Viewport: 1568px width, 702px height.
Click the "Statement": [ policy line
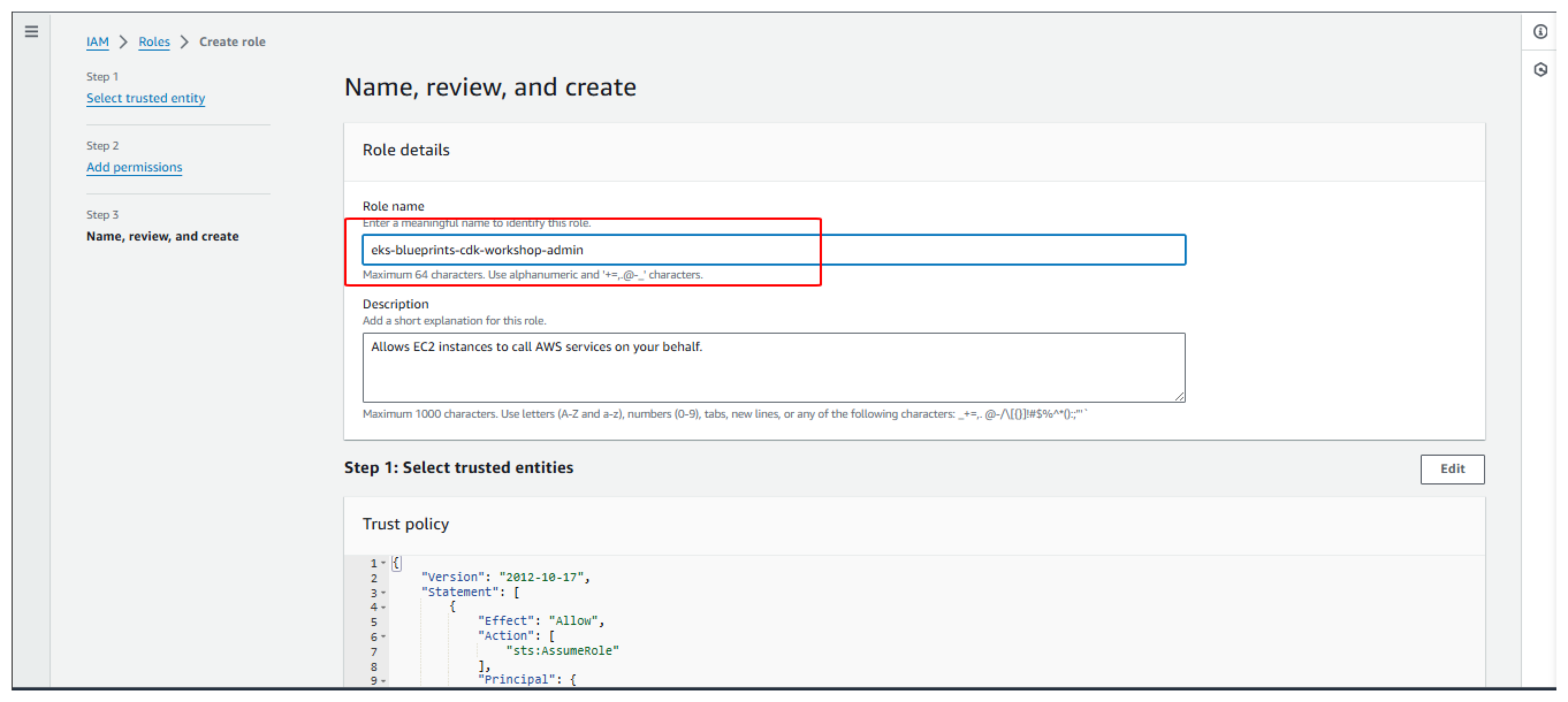(x=470, y=592)
